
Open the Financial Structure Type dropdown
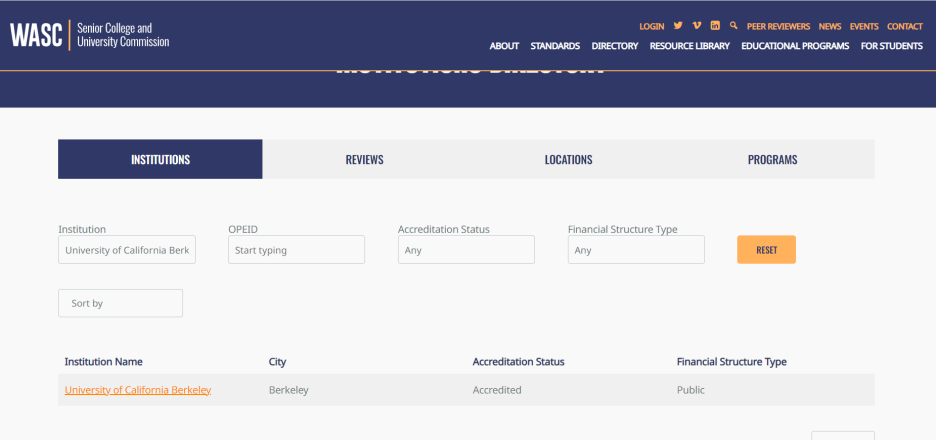pos(636,250)
